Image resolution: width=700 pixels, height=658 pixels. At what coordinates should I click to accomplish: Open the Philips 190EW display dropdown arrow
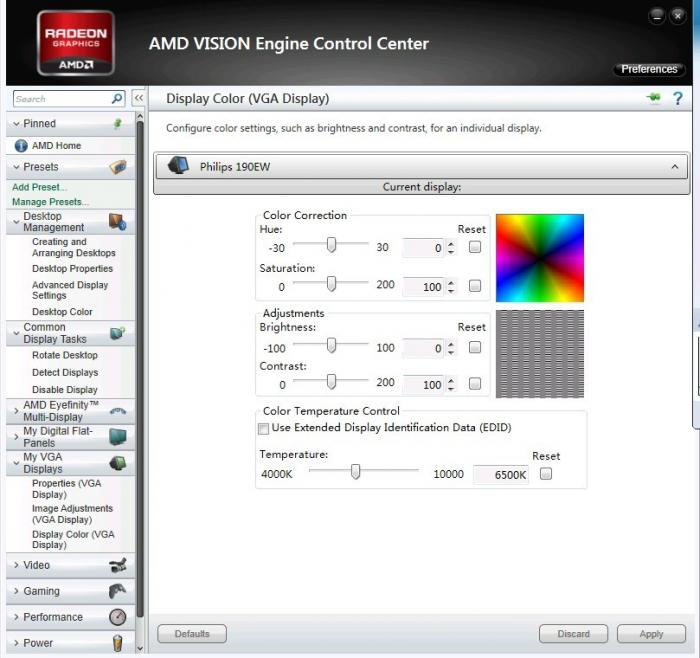pos(675,167)
